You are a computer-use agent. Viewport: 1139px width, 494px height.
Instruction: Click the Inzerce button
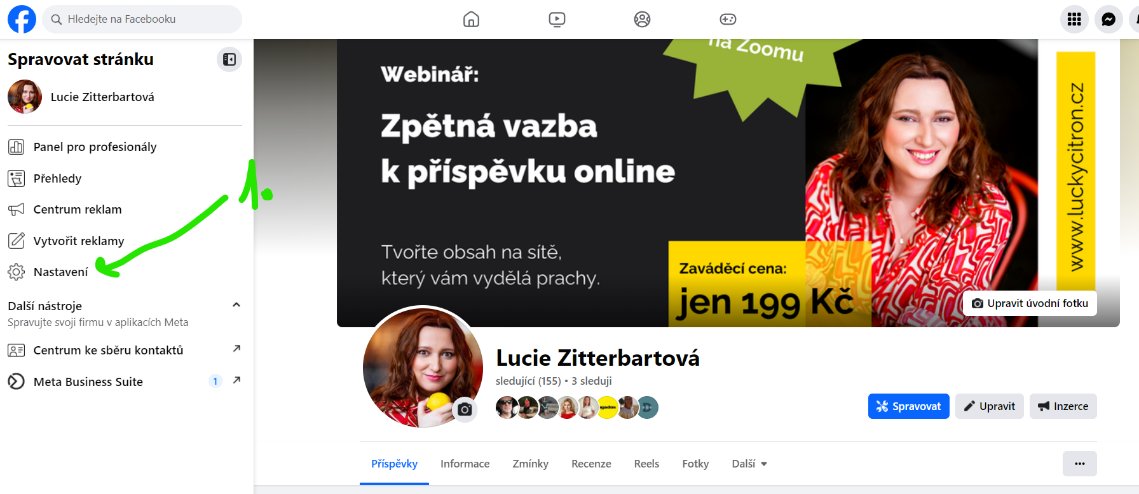[1063, 406]
